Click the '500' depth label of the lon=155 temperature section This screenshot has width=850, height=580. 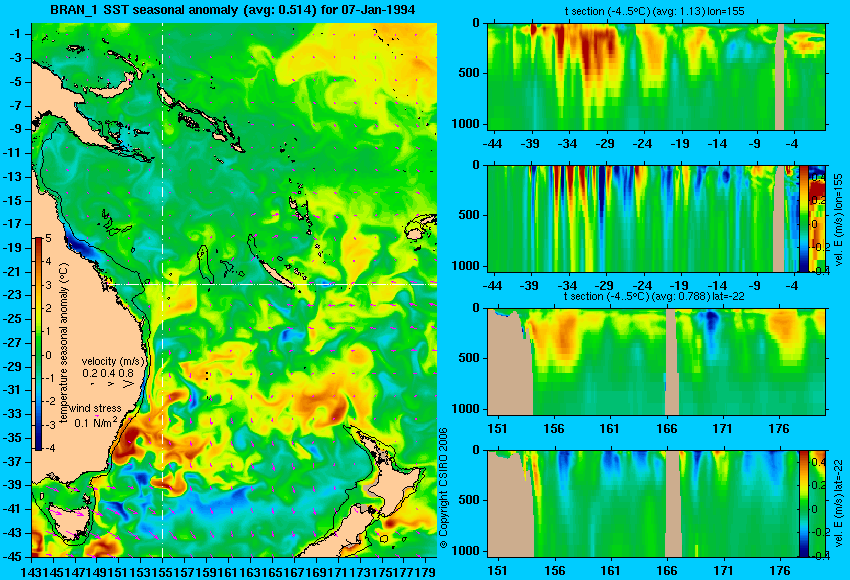click(469, 73)
